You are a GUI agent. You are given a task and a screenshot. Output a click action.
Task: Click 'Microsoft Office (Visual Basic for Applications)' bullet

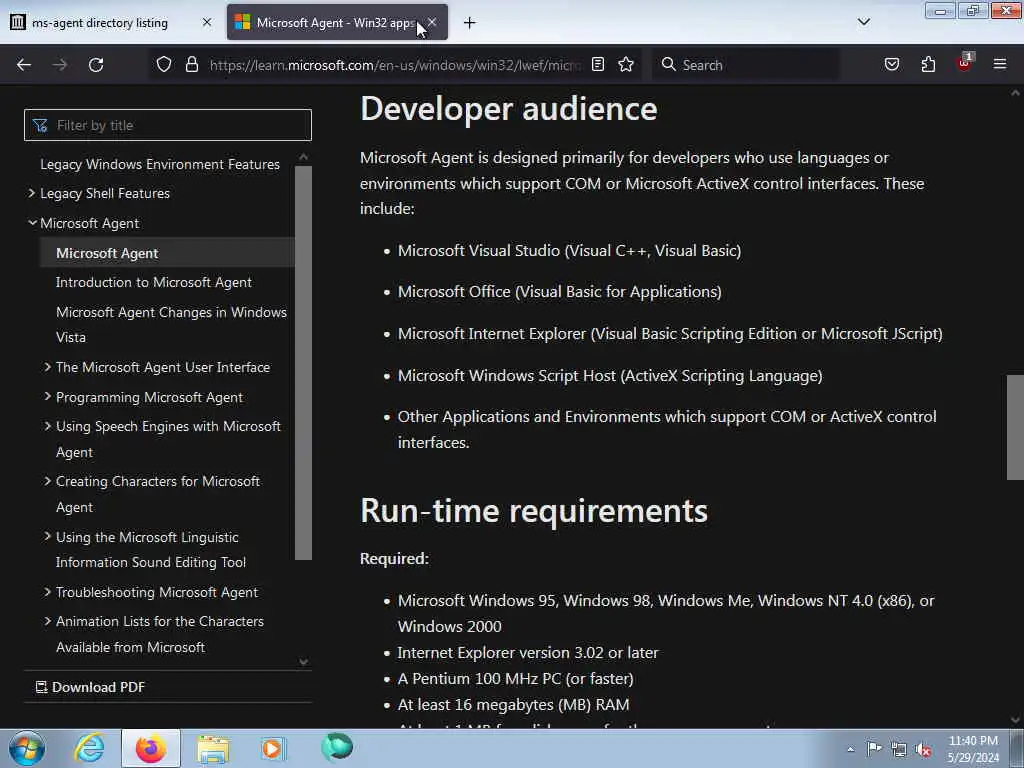pos(560,292)
